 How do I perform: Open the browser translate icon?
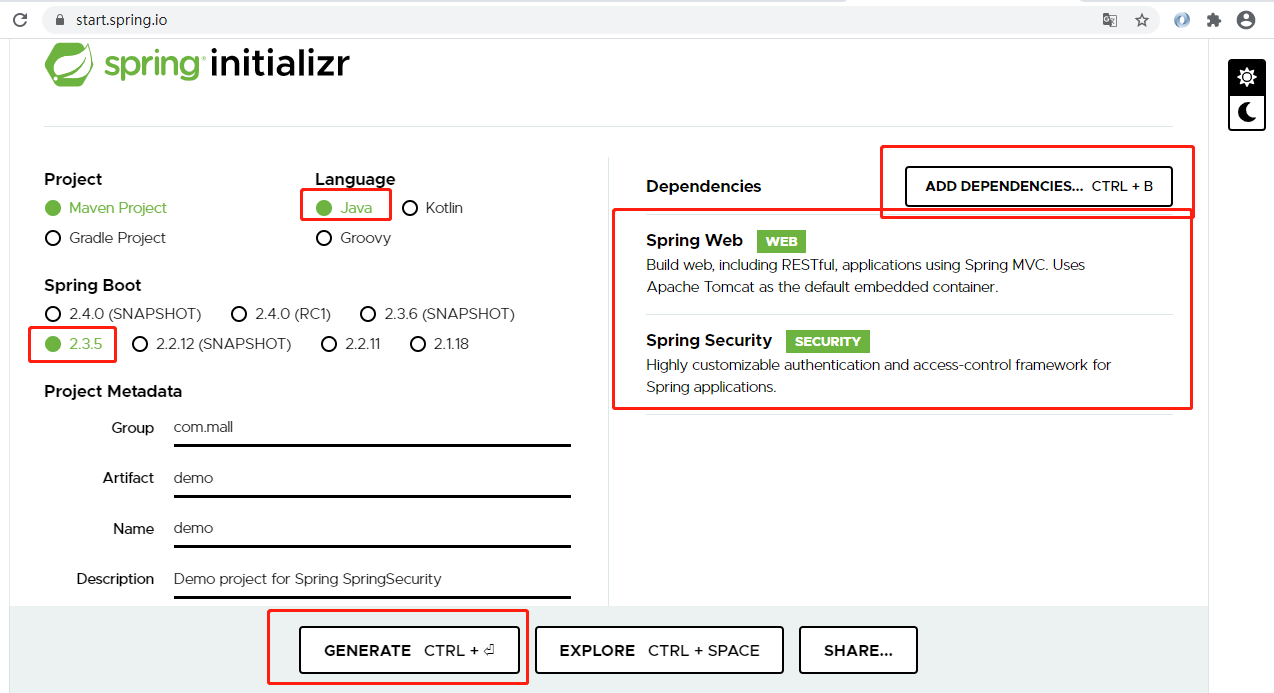1109,20
